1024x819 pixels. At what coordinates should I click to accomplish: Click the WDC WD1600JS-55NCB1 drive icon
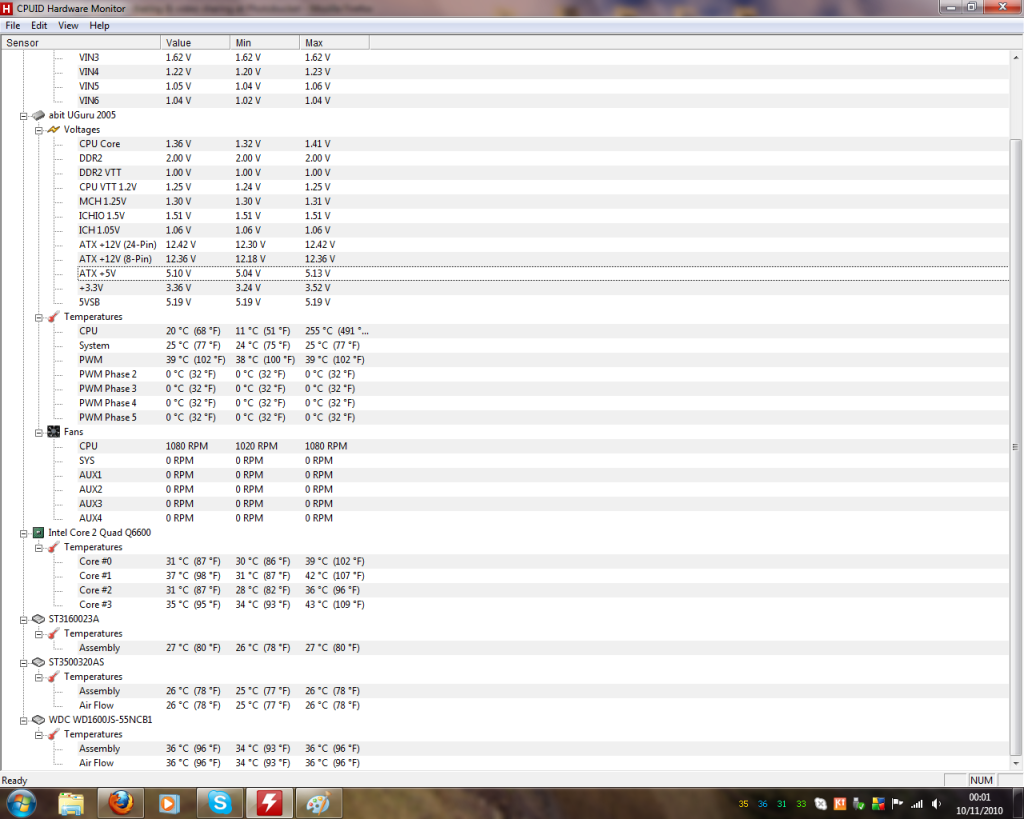pos(38,720)
